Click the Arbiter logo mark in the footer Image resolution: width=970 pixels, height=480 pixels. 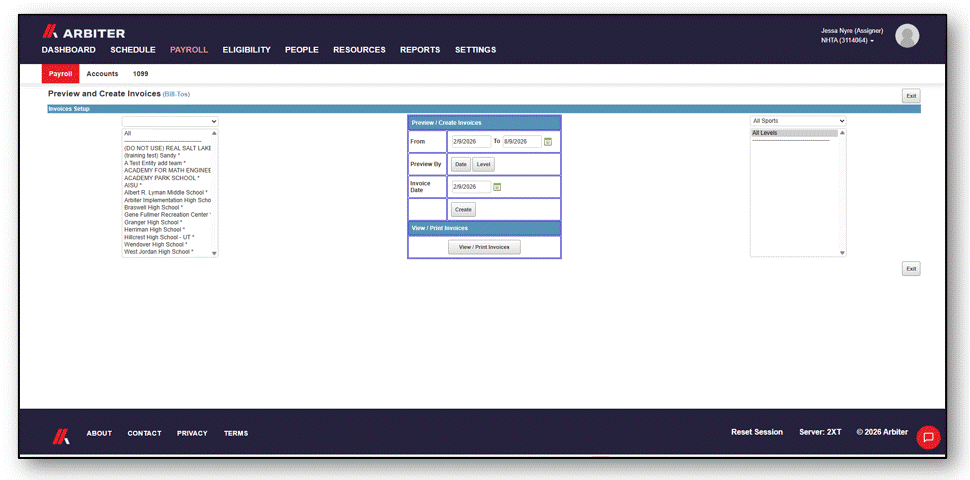point(60,435)
